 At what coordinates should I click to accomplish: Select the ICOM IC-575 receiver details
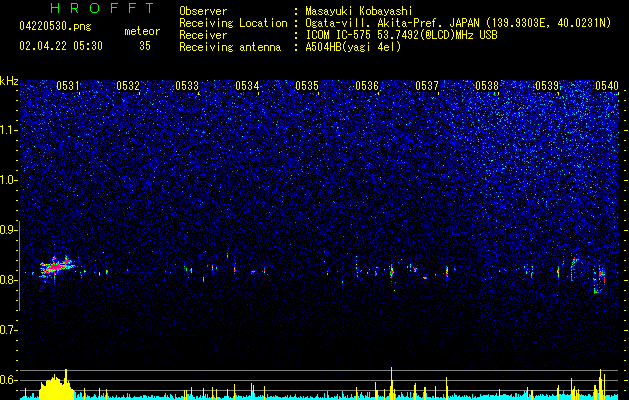401,35
